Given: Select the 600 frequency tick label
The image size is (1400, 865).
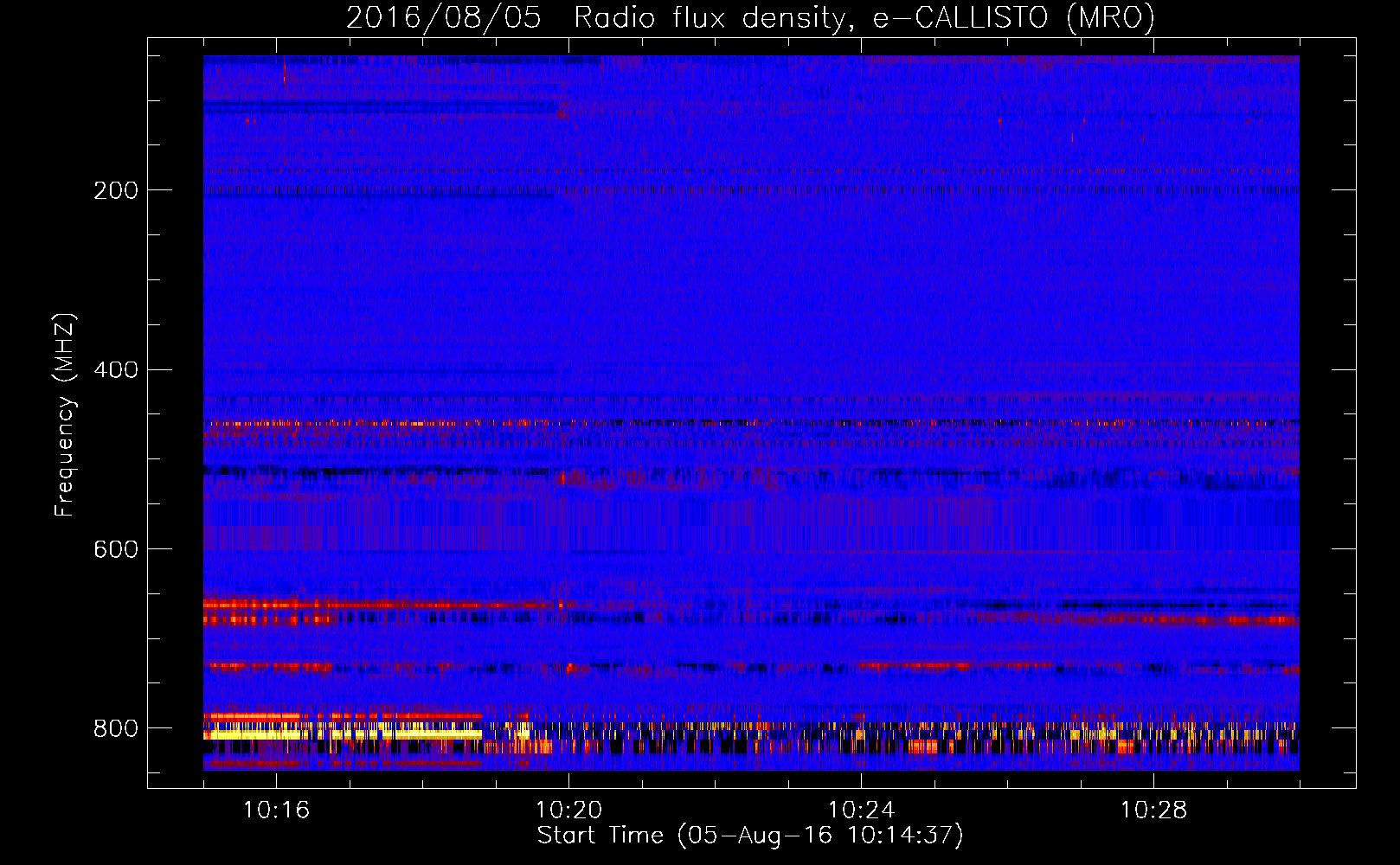Looking at the screenshot, I should [116, 550].
